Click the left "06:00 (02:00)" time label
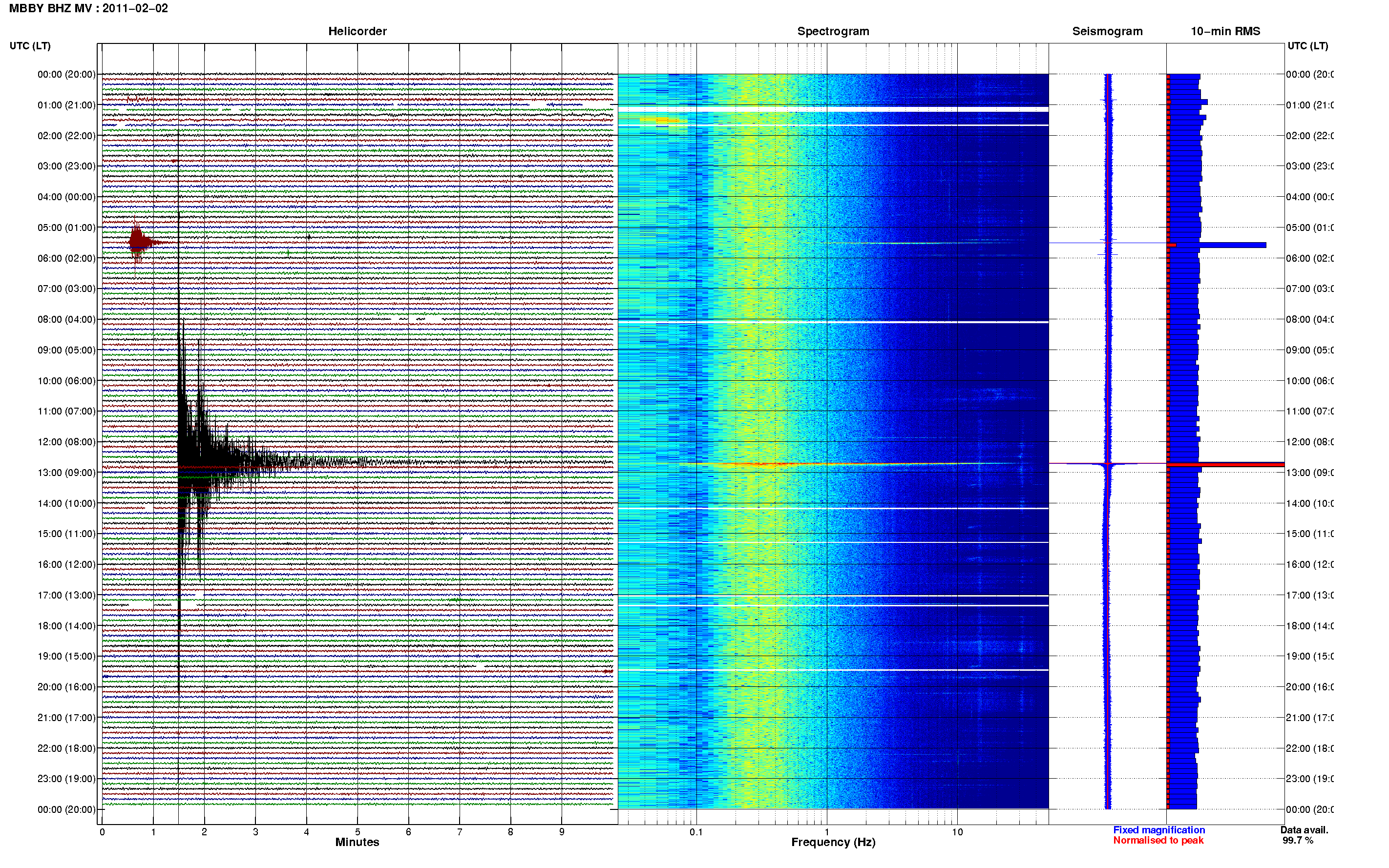Viewport: 1389px width, 868px height. [66, 258]
